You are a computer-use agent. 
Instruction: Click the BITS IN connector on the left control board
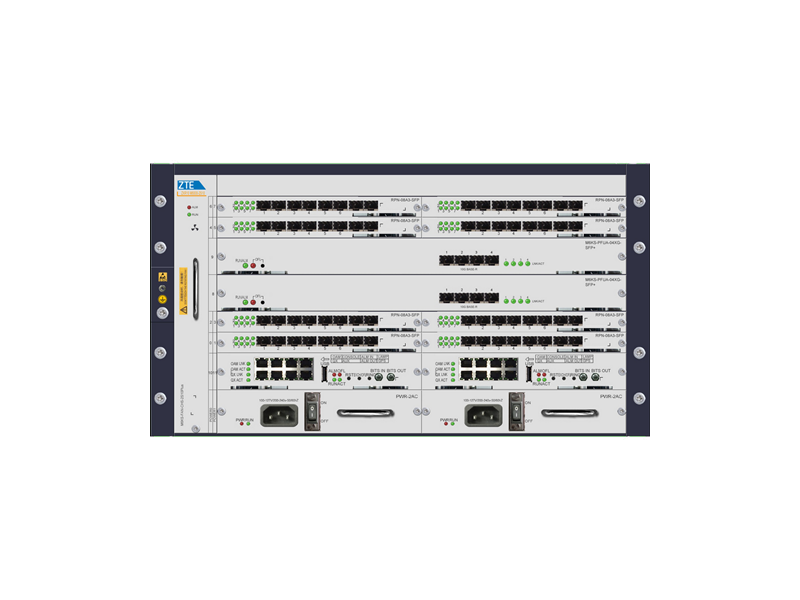pos(379,377)
